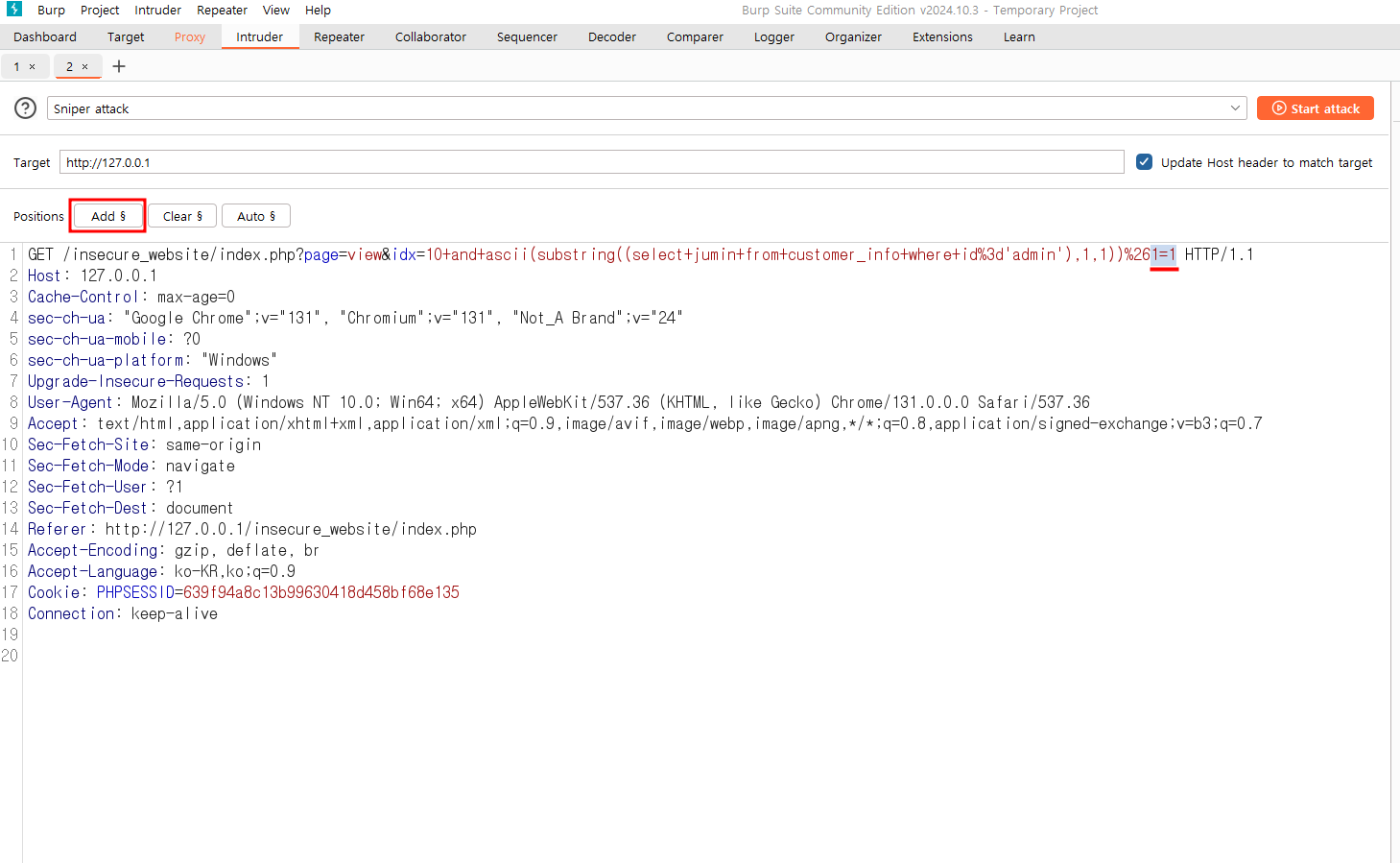Click the HTTP/1.1 text in request line

tap(1219, 254)
